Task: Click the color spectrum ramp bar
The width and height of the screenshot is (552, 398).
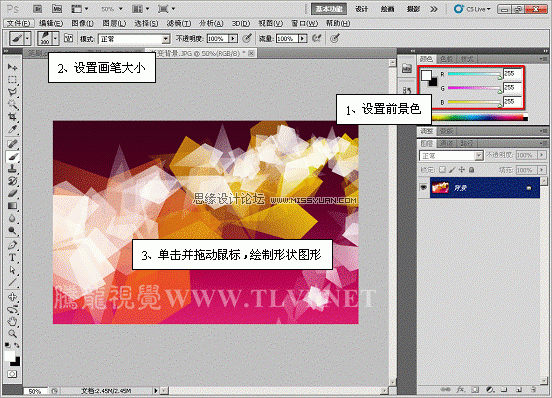Action: 479,118
